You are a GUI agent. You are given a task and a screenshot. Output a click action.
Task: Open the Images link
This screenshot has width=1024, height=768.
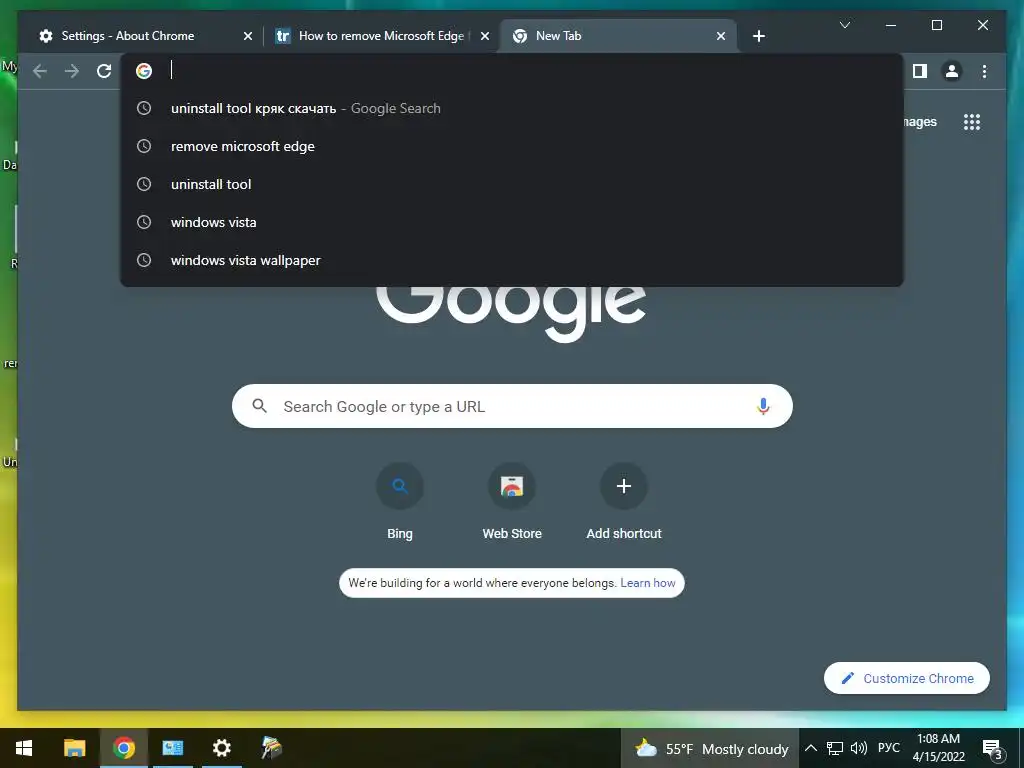click(x=920, y=121)
